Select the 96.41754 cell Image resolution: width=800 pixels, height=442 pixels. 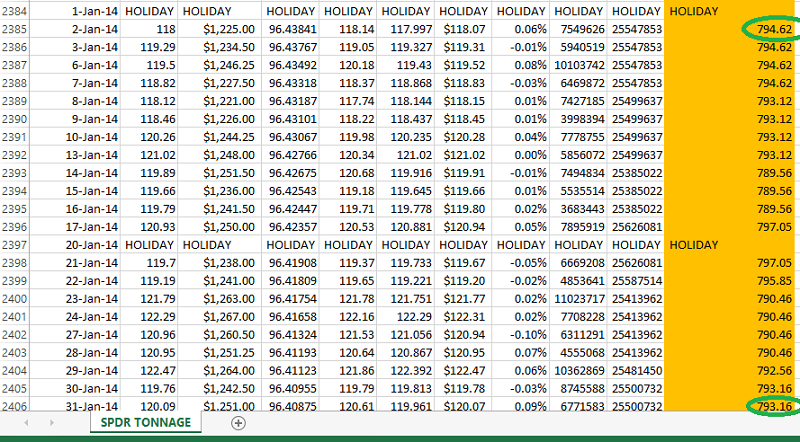point(290,299)
